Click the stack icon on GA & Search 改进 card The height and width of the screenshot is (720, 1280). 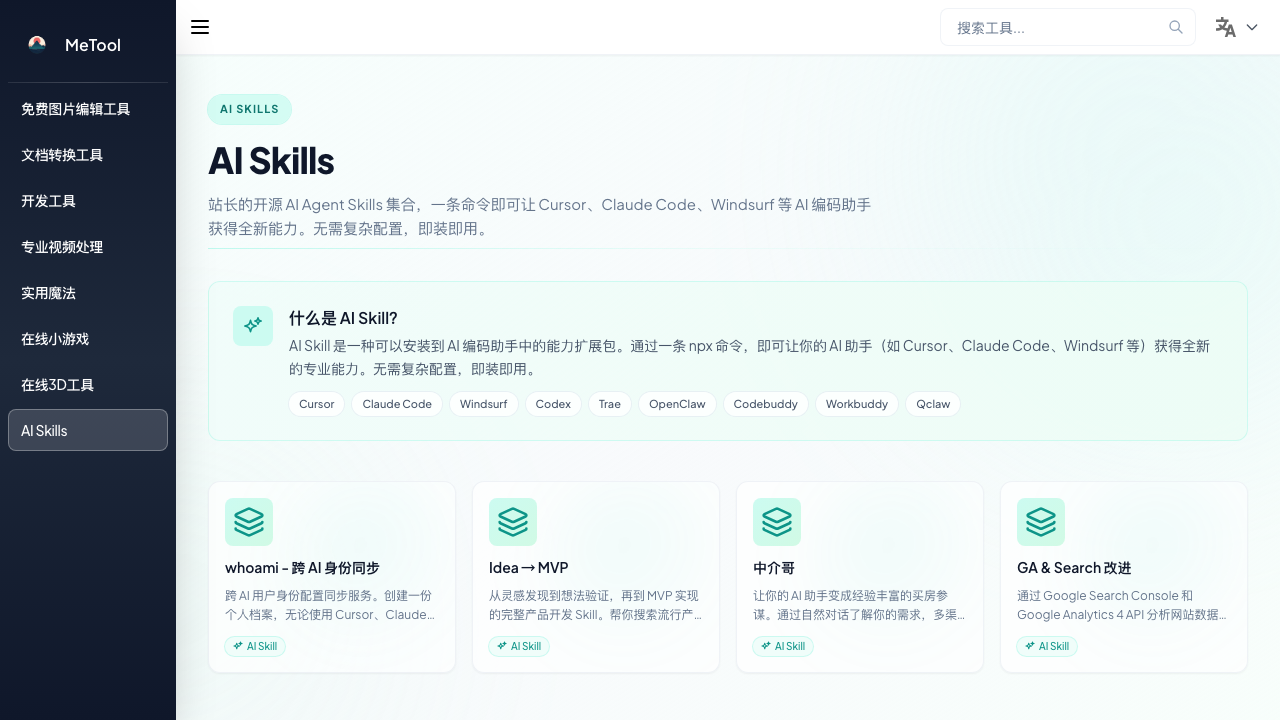pyautogui.click(x=1041, y=522)
